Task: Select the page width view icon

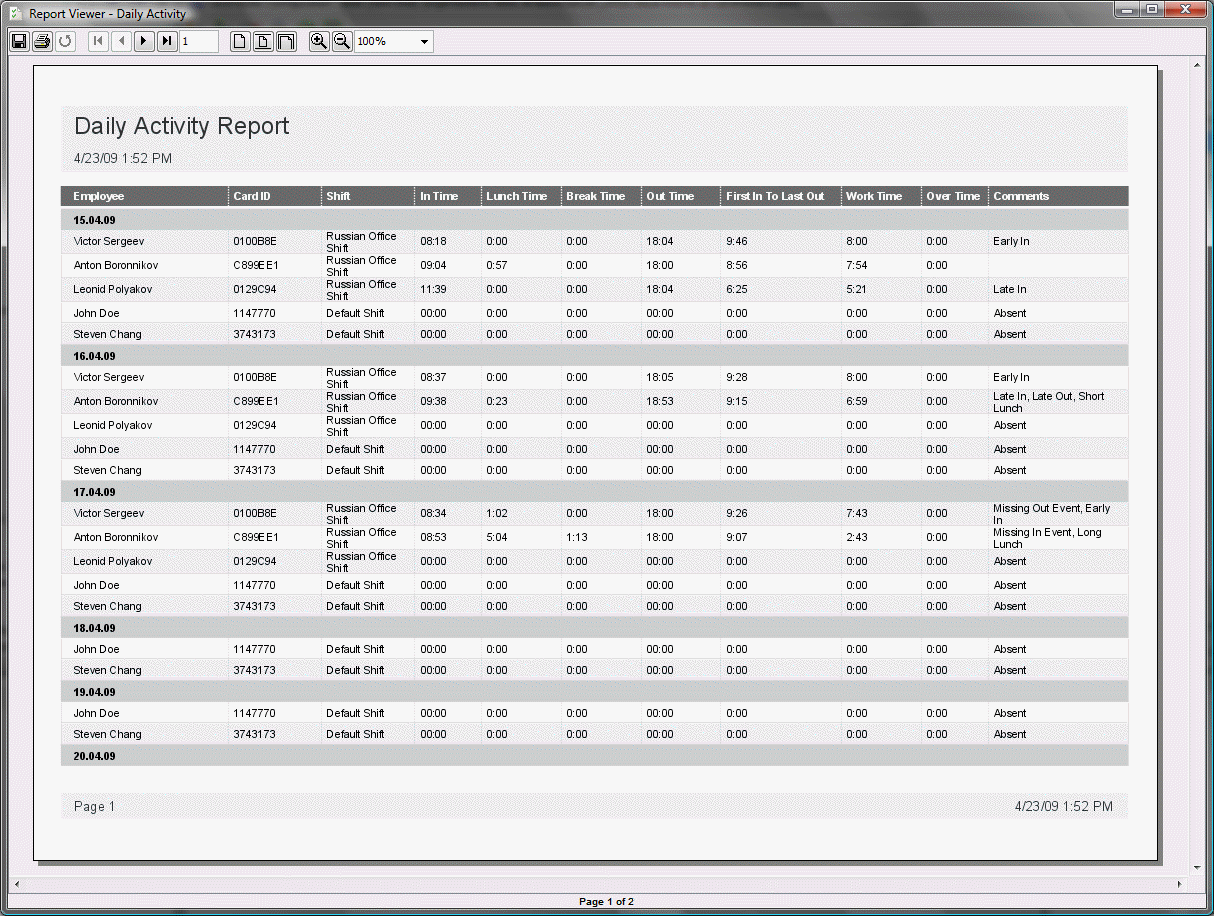Action: [263, 41]
